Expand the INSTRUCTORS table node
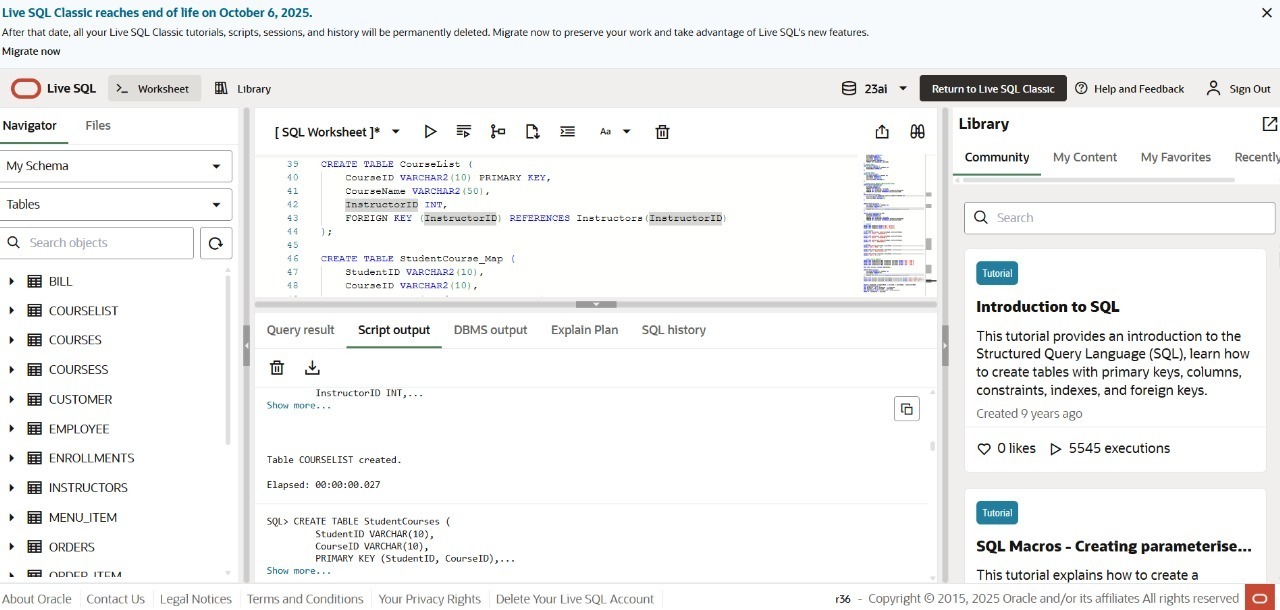The height and width of the screenshot is (610, 1280). pyautogui.click(x=11, y=488)
